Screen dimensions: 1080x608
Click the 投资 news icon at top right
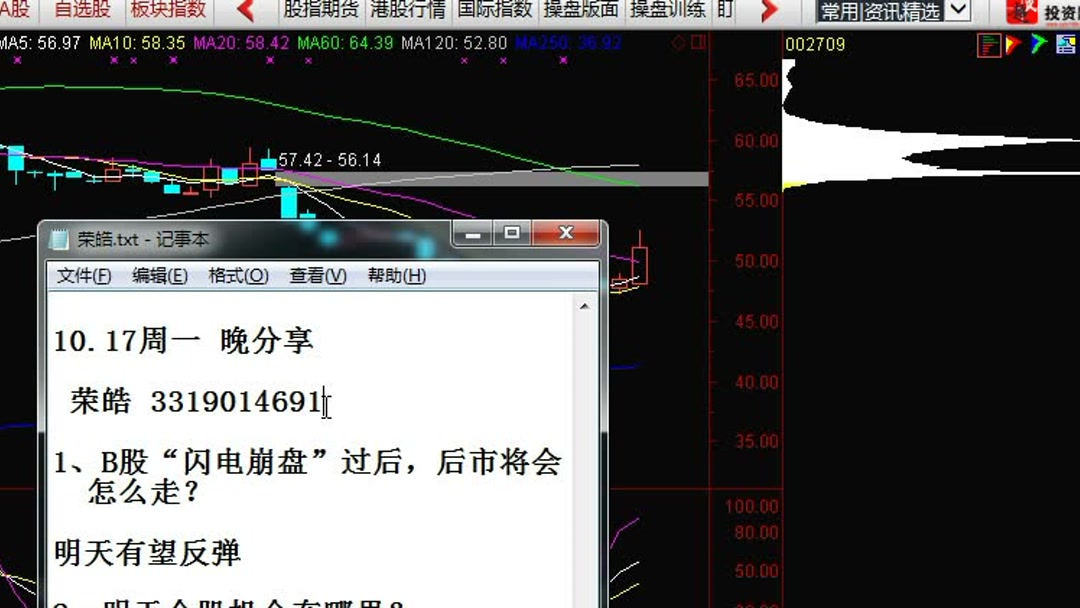point(1022,13)
